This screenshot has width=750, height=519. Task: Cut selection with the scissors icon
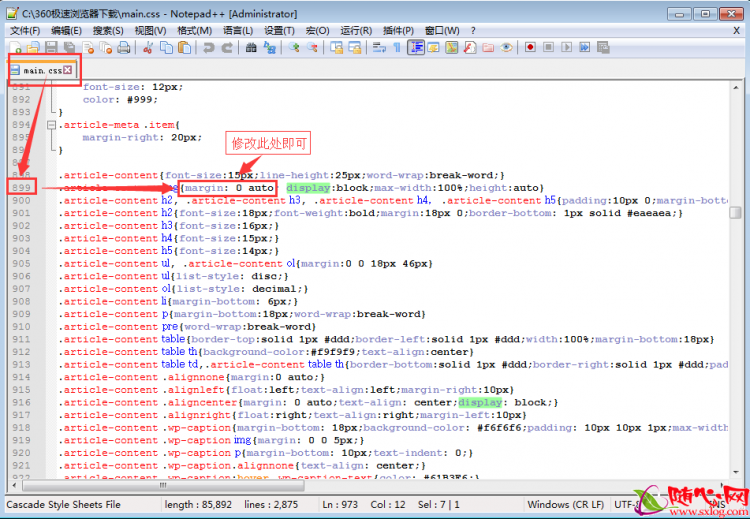pos(148,47)
